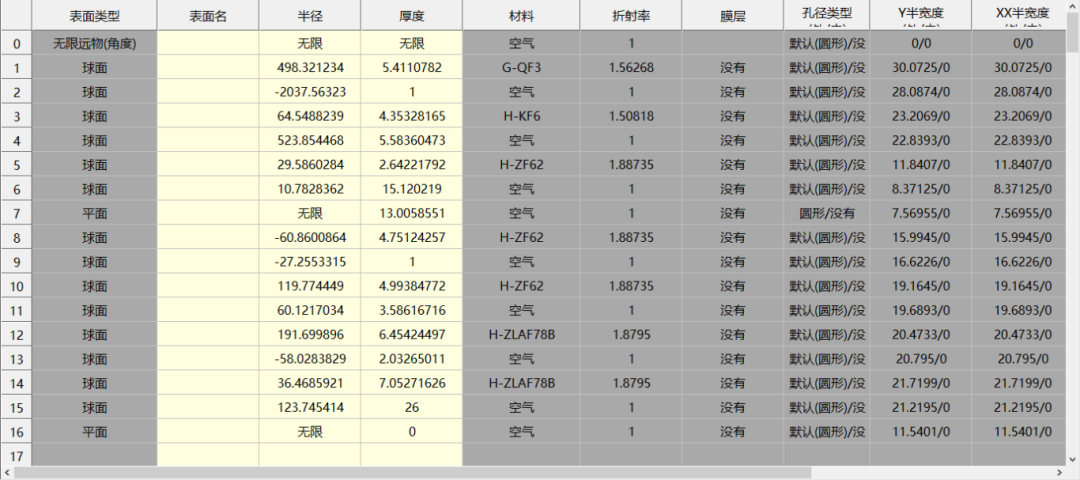
Task: Click radius value 64.5488239
Action: click(x=310, y=116)
